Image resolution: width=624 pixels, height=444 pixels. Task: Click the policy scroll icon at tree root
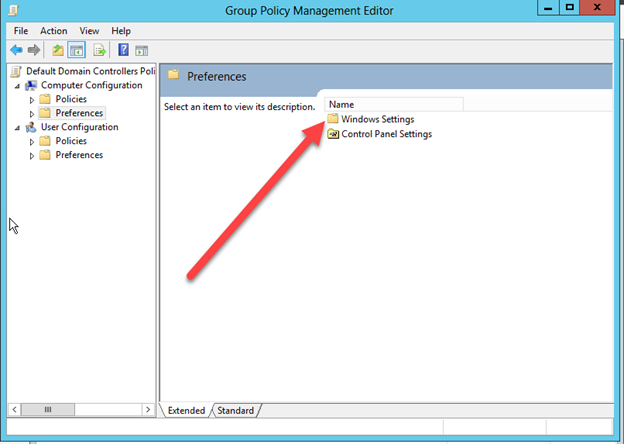16,71
